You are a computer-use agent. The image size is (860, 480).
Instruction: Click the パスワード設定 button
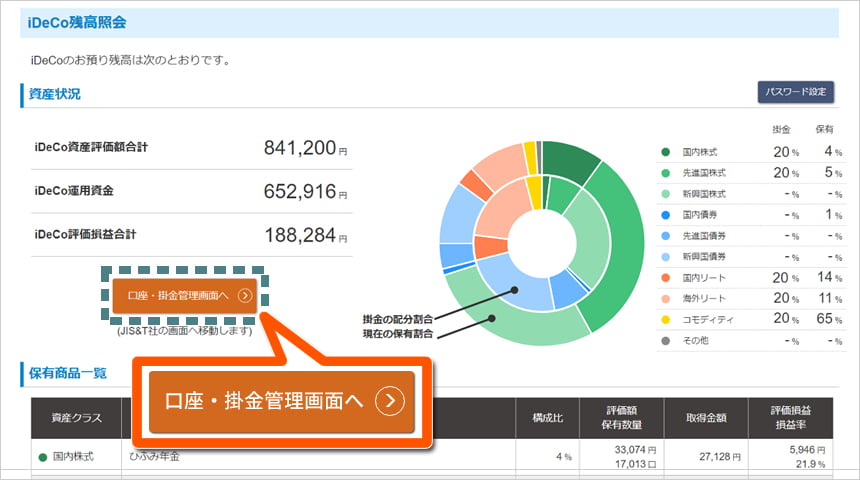tap(795, 92)
